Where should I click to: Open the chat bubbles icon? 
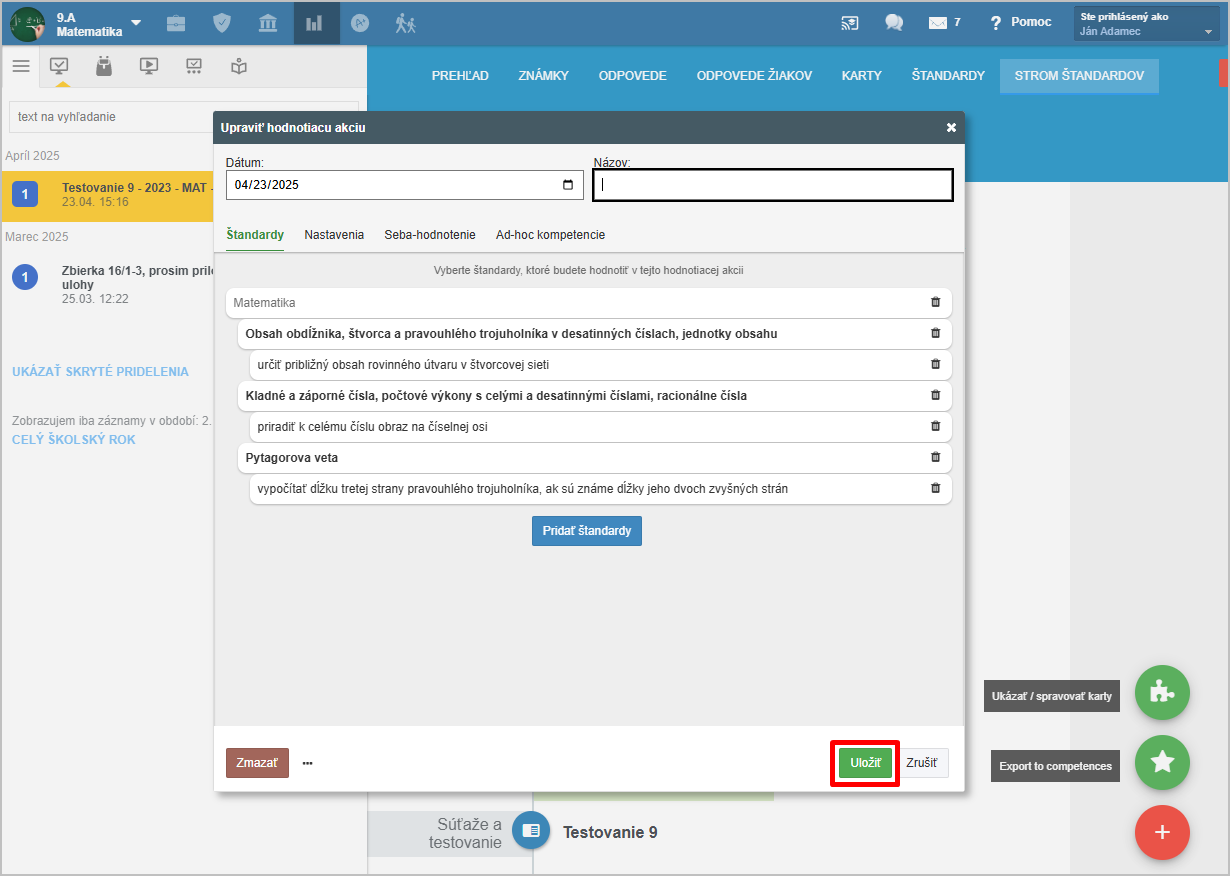click(x=894, y=23)
